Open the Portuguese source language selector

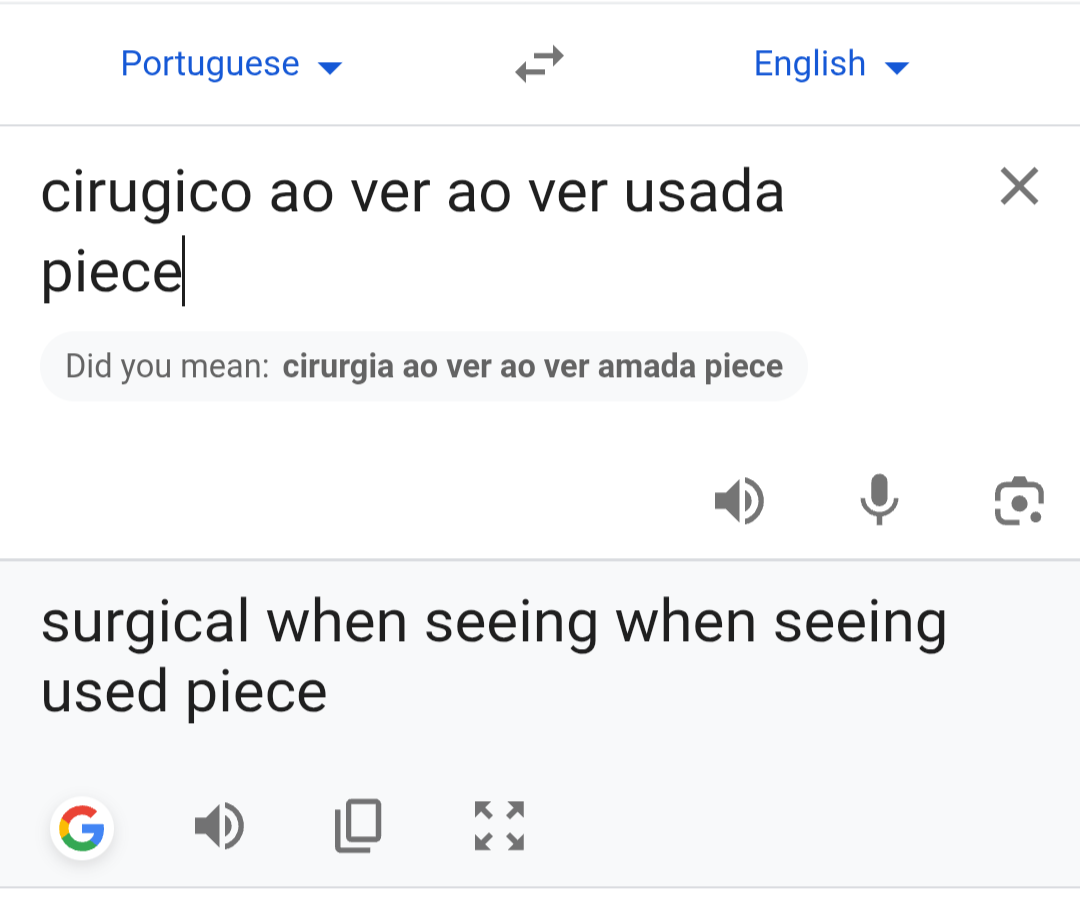click(210, 65)
